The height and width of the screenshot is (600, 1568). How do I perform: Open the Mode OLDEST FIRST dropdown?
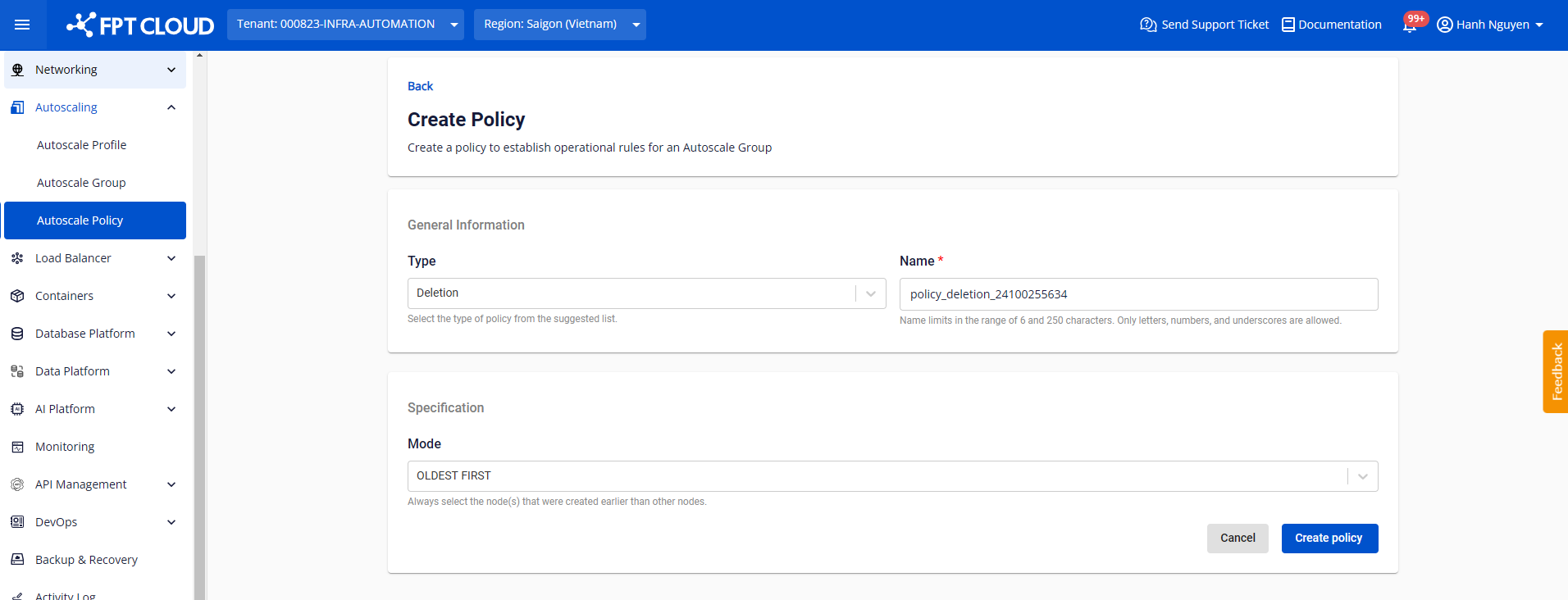pyautogui.click(x=892, y=476)
